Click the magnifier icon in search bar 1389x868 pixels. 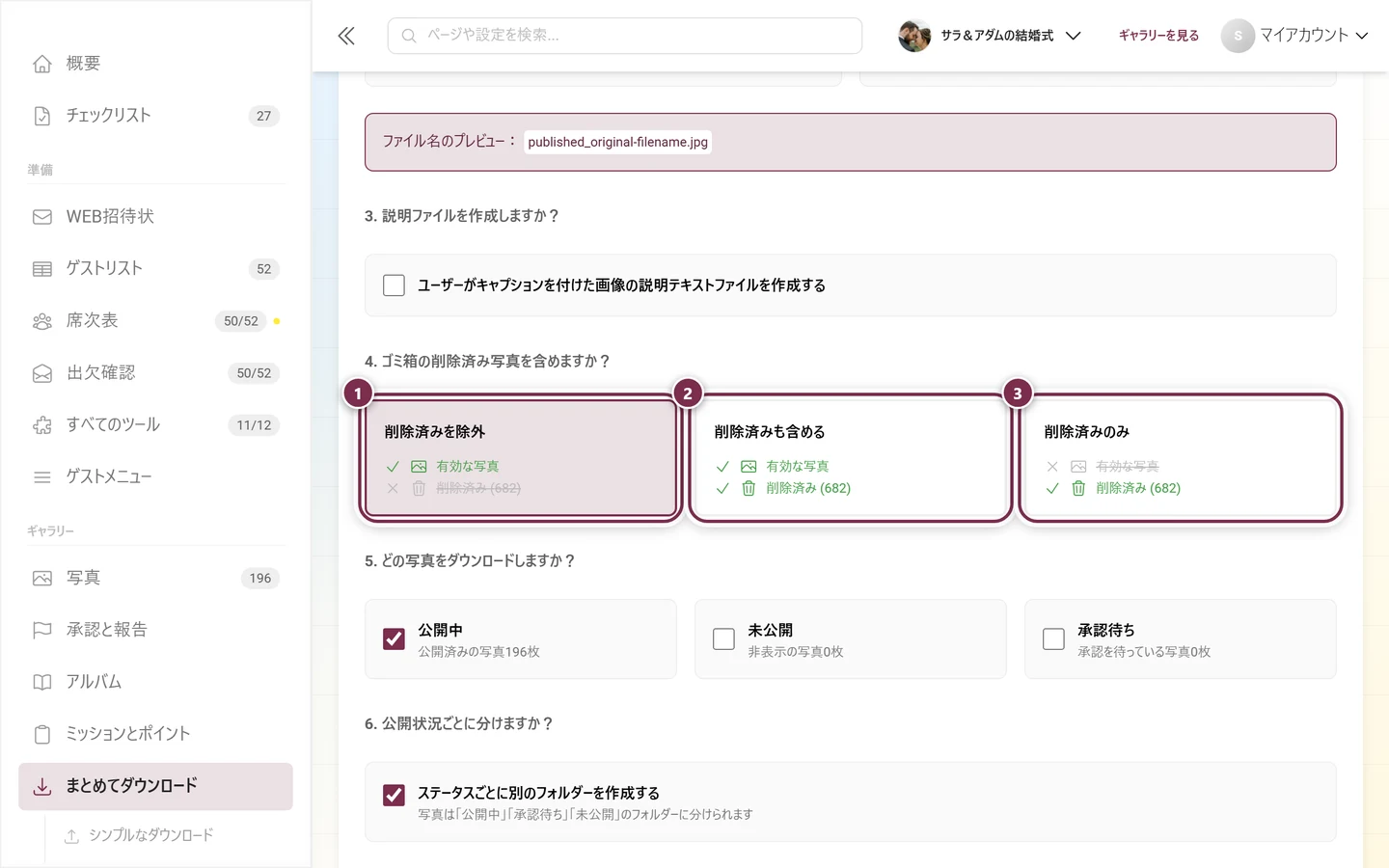409,36
